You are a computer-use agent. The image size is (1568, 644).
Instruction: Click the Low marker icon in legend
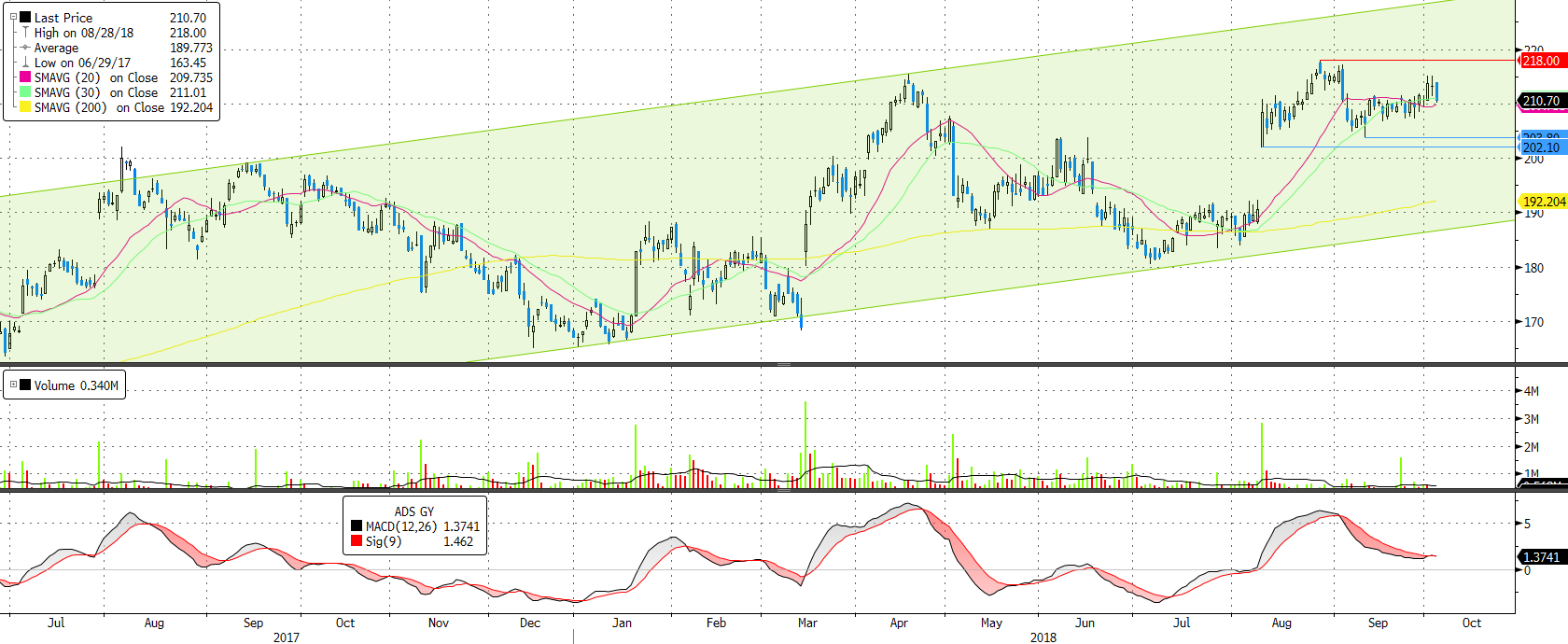25,62
